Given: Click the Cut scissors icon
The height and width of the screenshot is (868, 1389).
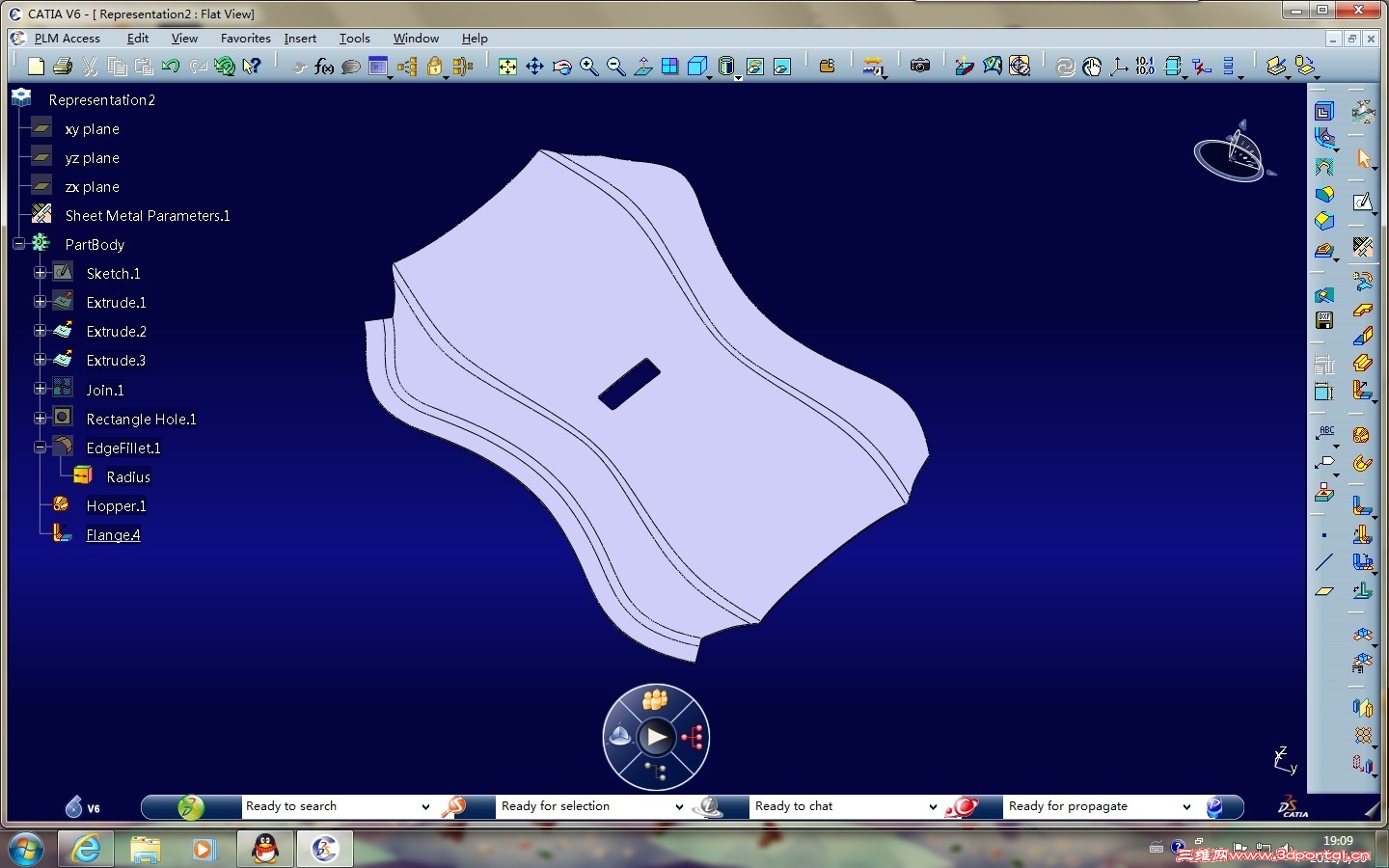Looking at the screenshot, I should [90, 66].
